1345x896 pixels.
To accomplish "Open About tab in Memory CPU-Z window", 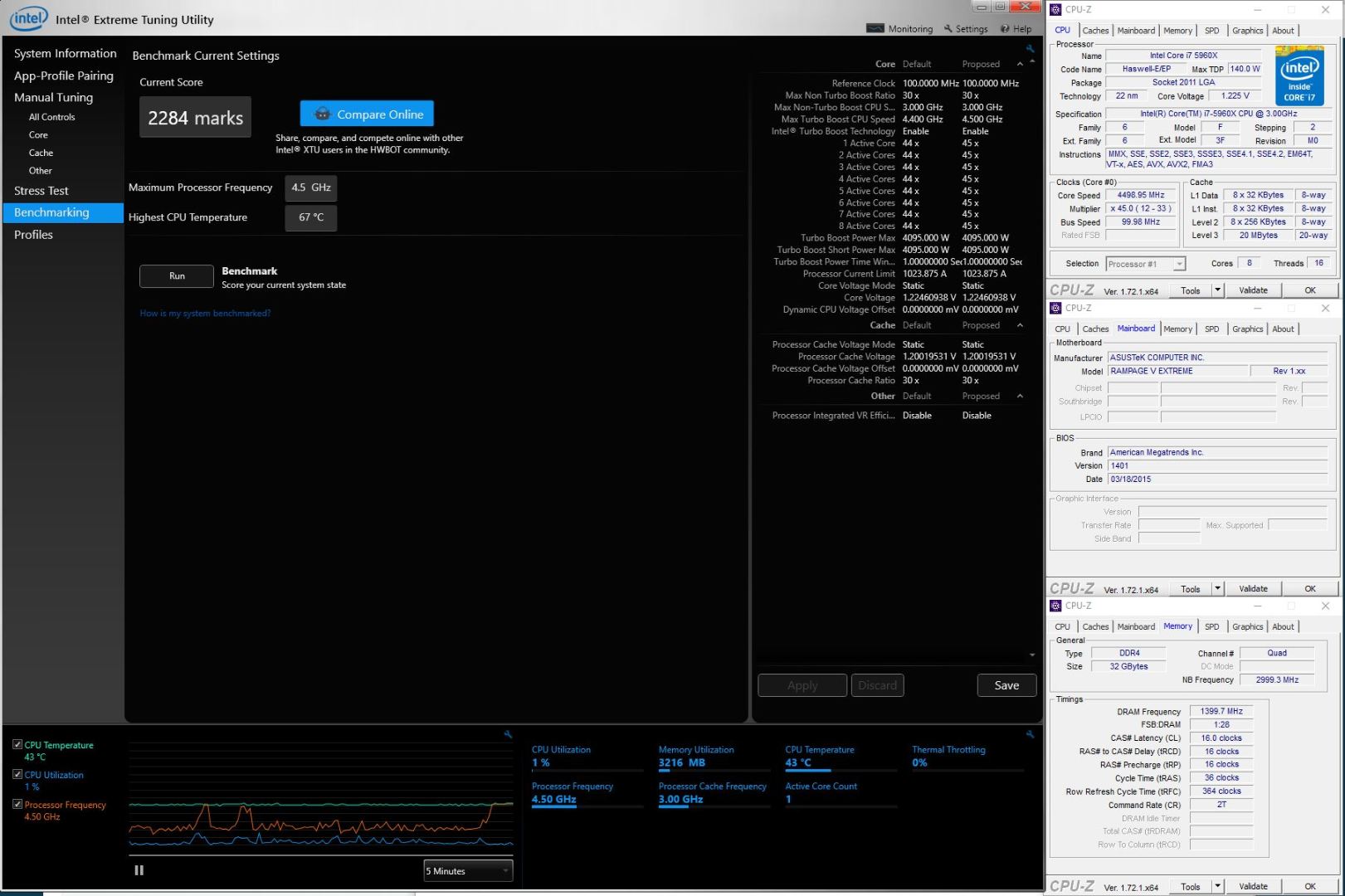I will (1283, 627).
